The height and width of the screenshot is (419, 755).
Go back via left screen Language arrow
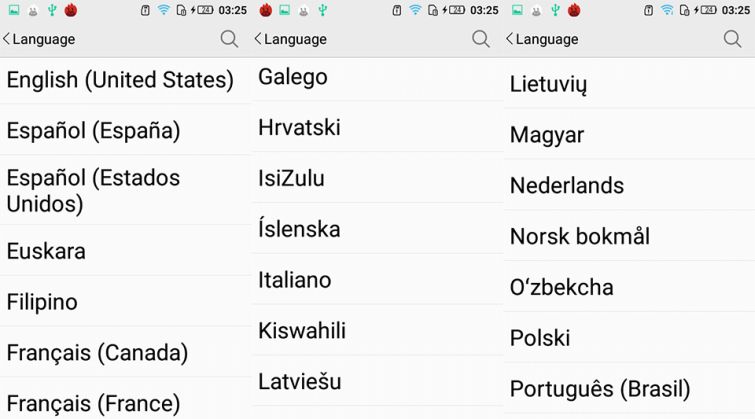tap(39, 39)
